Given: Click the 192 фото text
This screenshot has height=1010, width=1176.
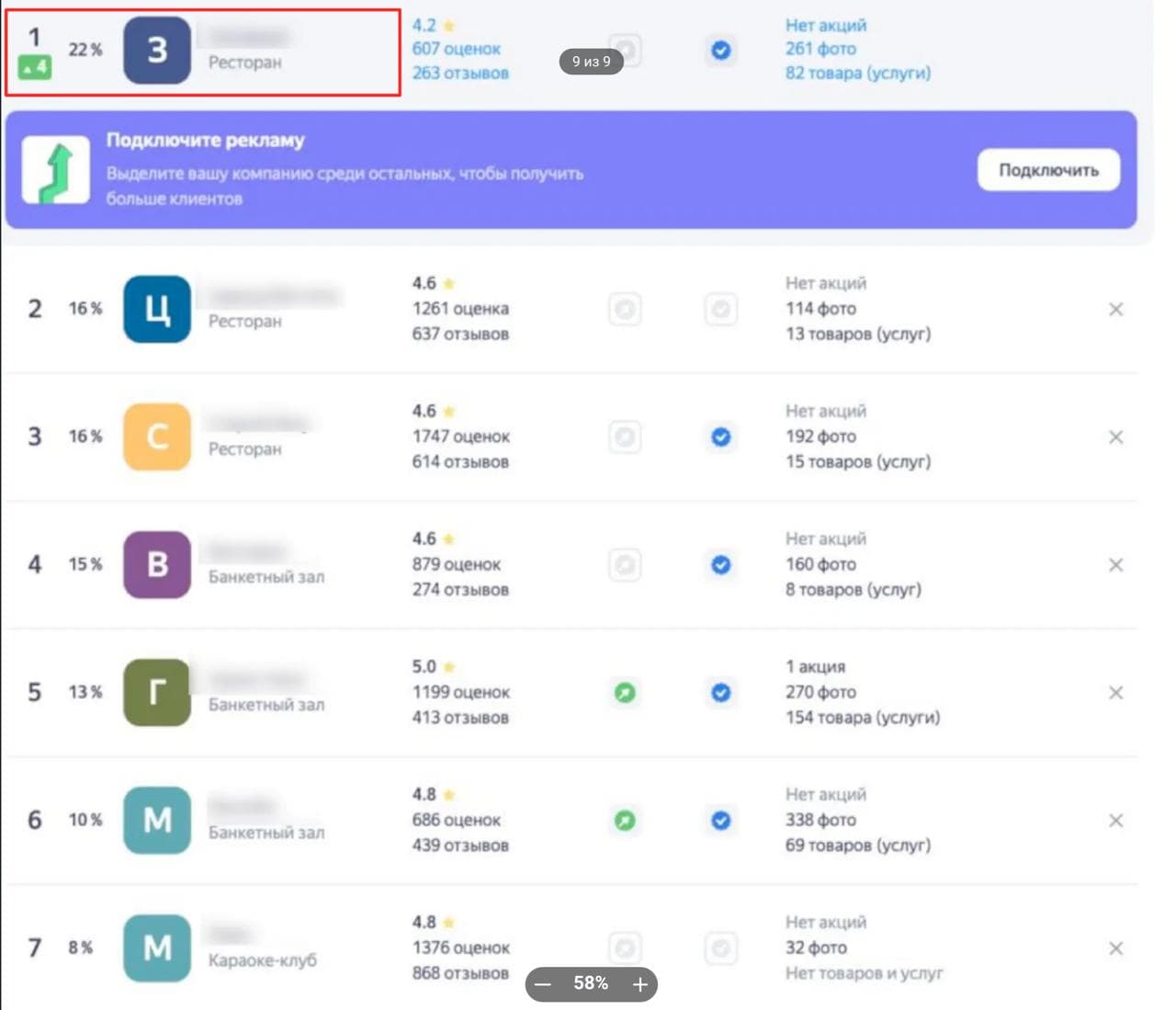Looking at the screenshot, I should (820, 437).
